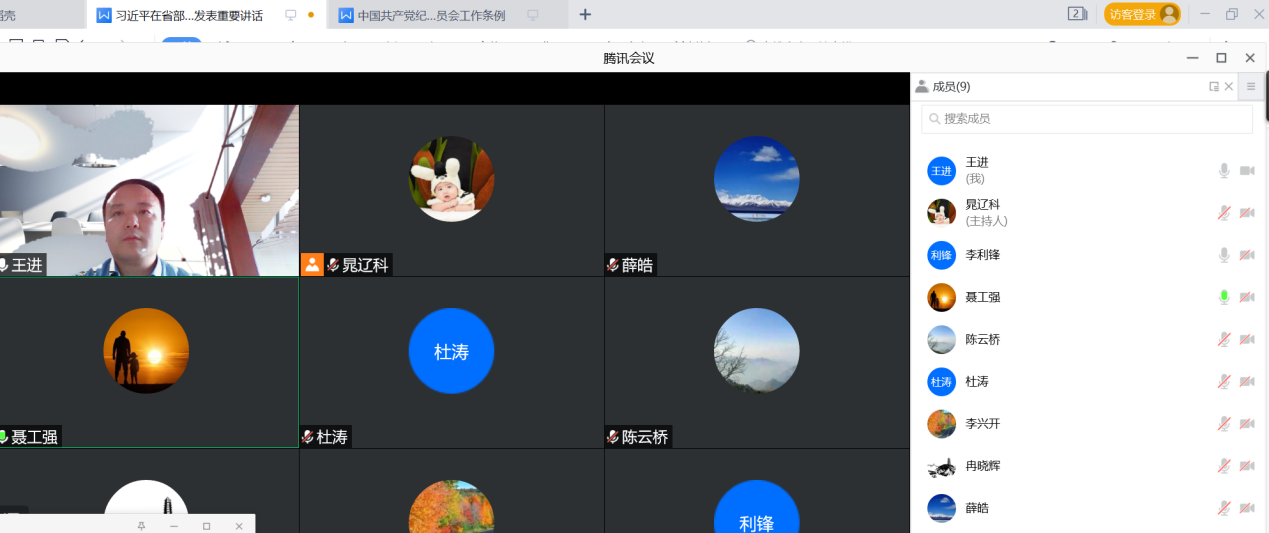The height and width of the screenshot is (533, 1269).
Task: Click 冉晓辉's ink-painting avatar in member list
Action: (x=941, y=466)
